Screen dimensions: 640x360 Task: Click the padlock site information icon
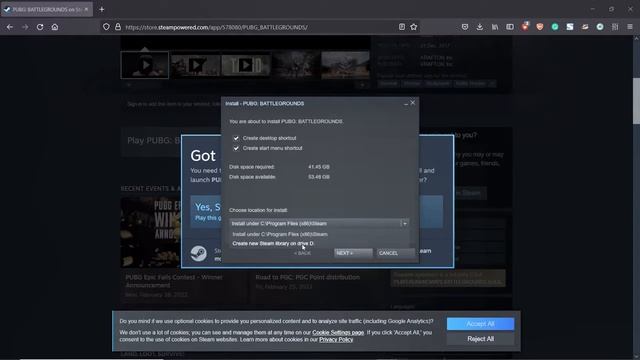click(118, 27)
